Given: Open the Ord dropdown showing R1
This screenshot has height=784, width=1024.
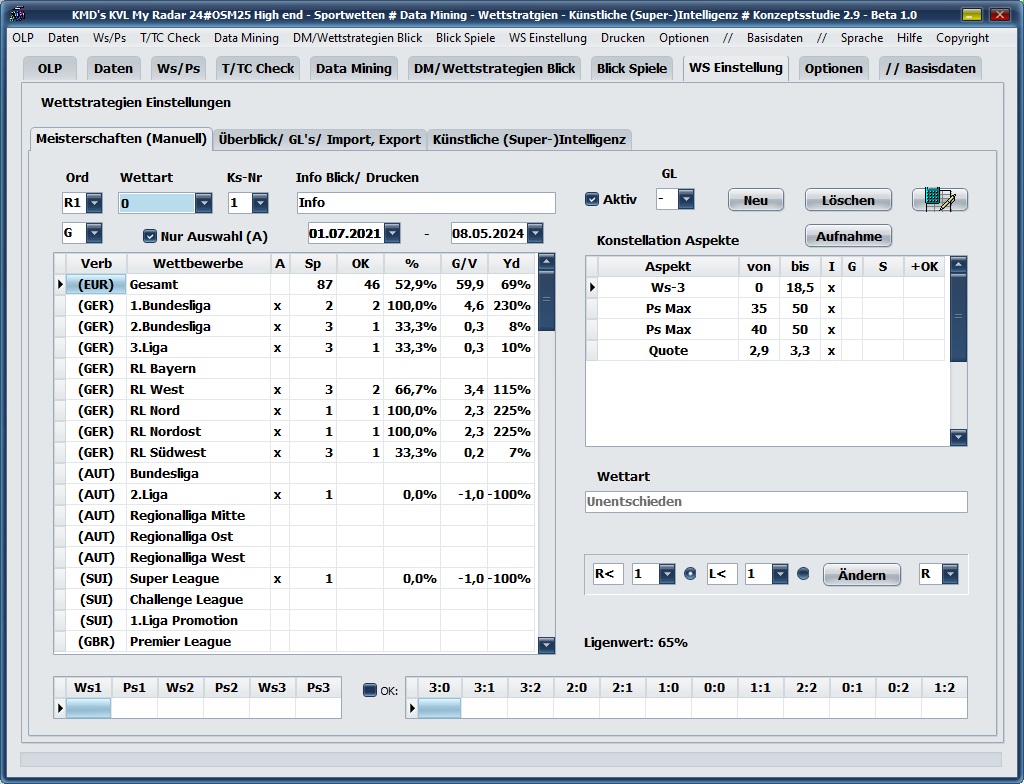Looking at the screenshot, I should (94, 203).
